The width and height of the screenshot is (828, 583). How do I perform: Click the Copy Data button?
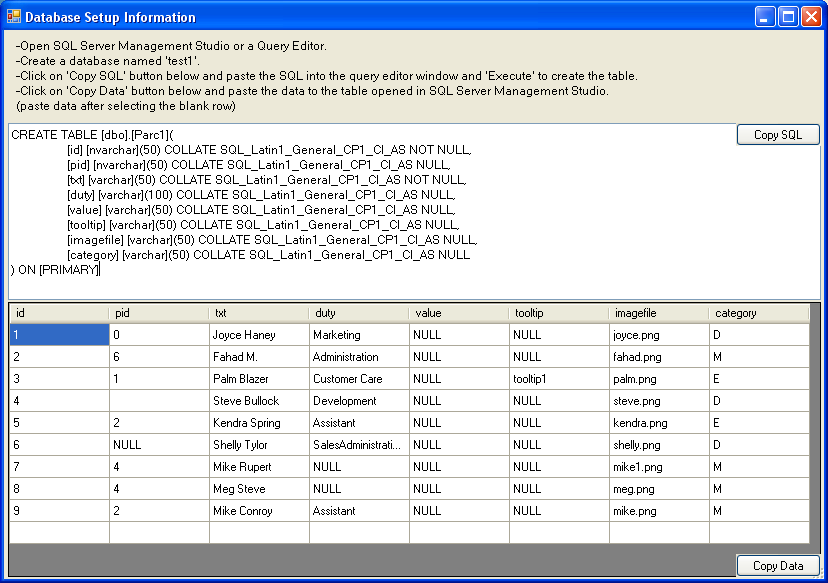[777, 566]
